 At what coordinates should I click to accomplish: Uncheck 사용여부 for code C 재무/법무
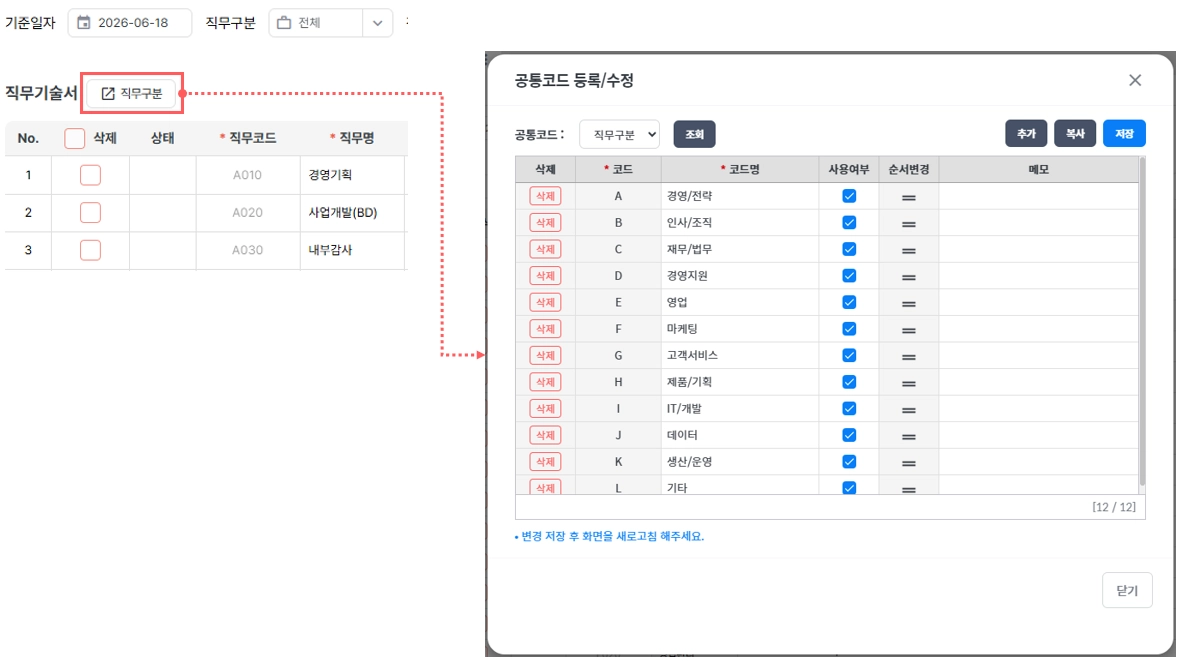[x=849, y=248]
